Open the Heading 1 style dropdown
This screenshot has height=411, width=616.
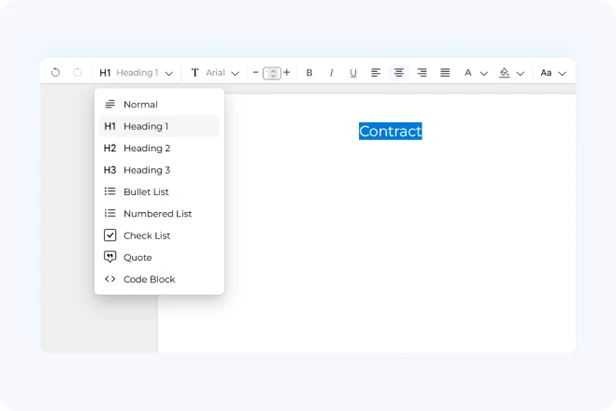(136, 73)
